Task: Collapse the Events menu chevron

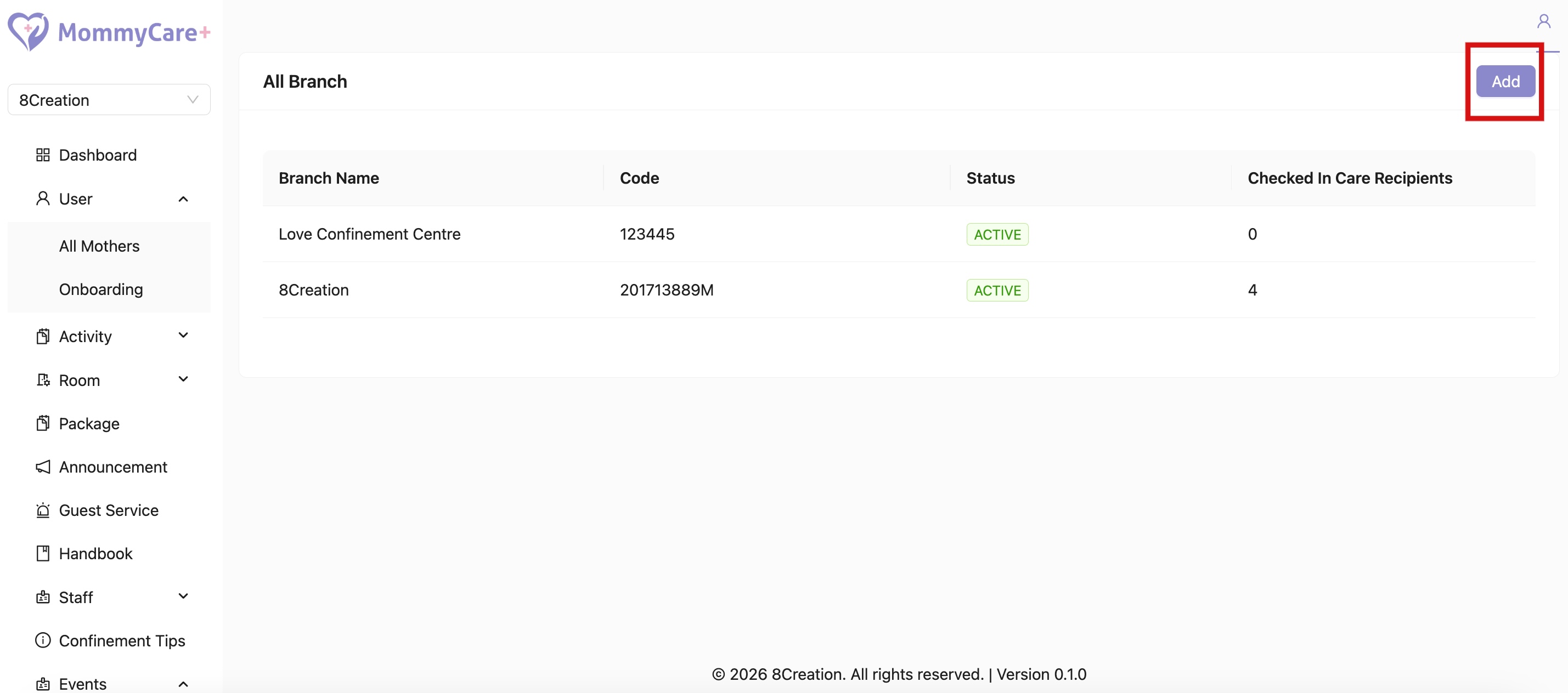Action: (x=183, y=684)
